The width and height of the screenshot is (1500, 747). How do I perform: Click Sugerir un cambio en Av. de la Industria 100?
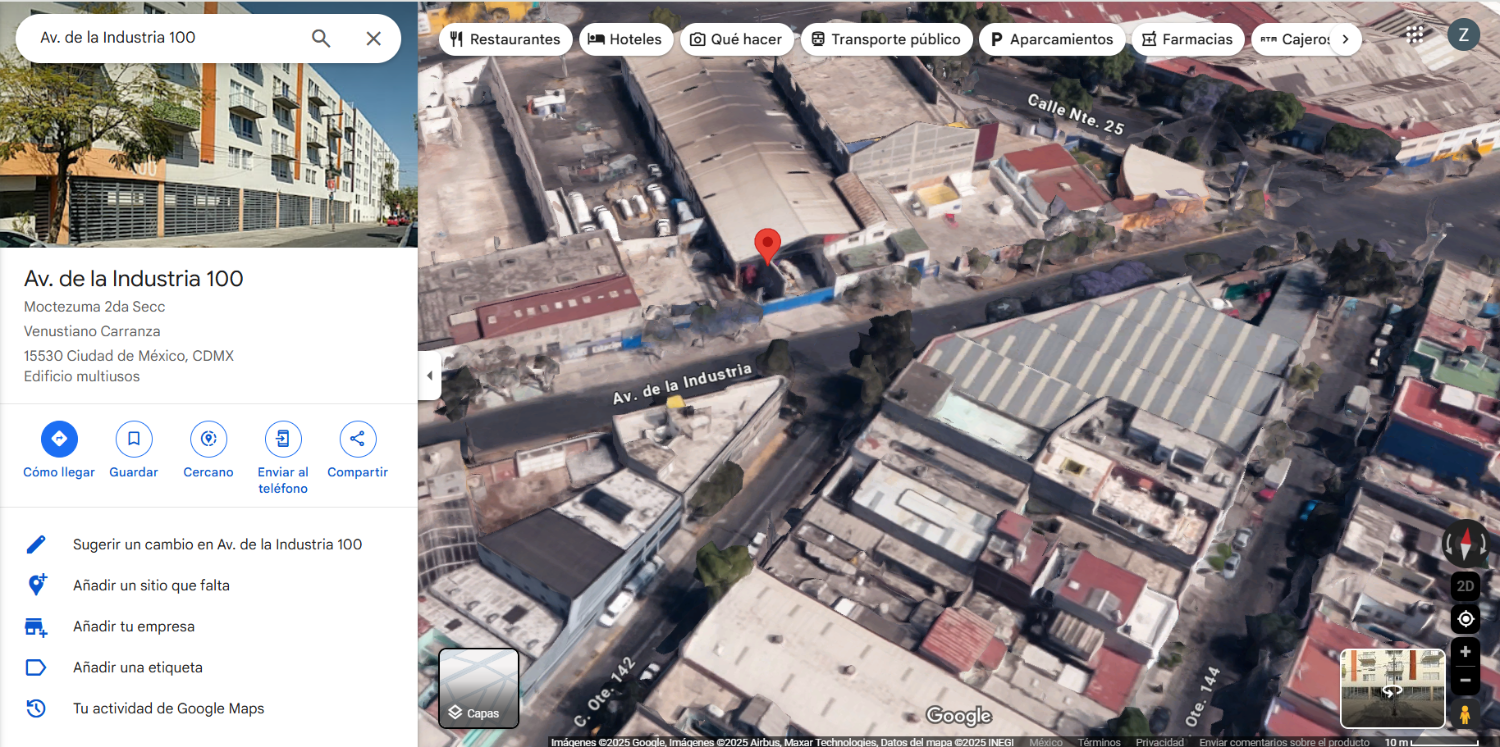[x=218, y=545]
